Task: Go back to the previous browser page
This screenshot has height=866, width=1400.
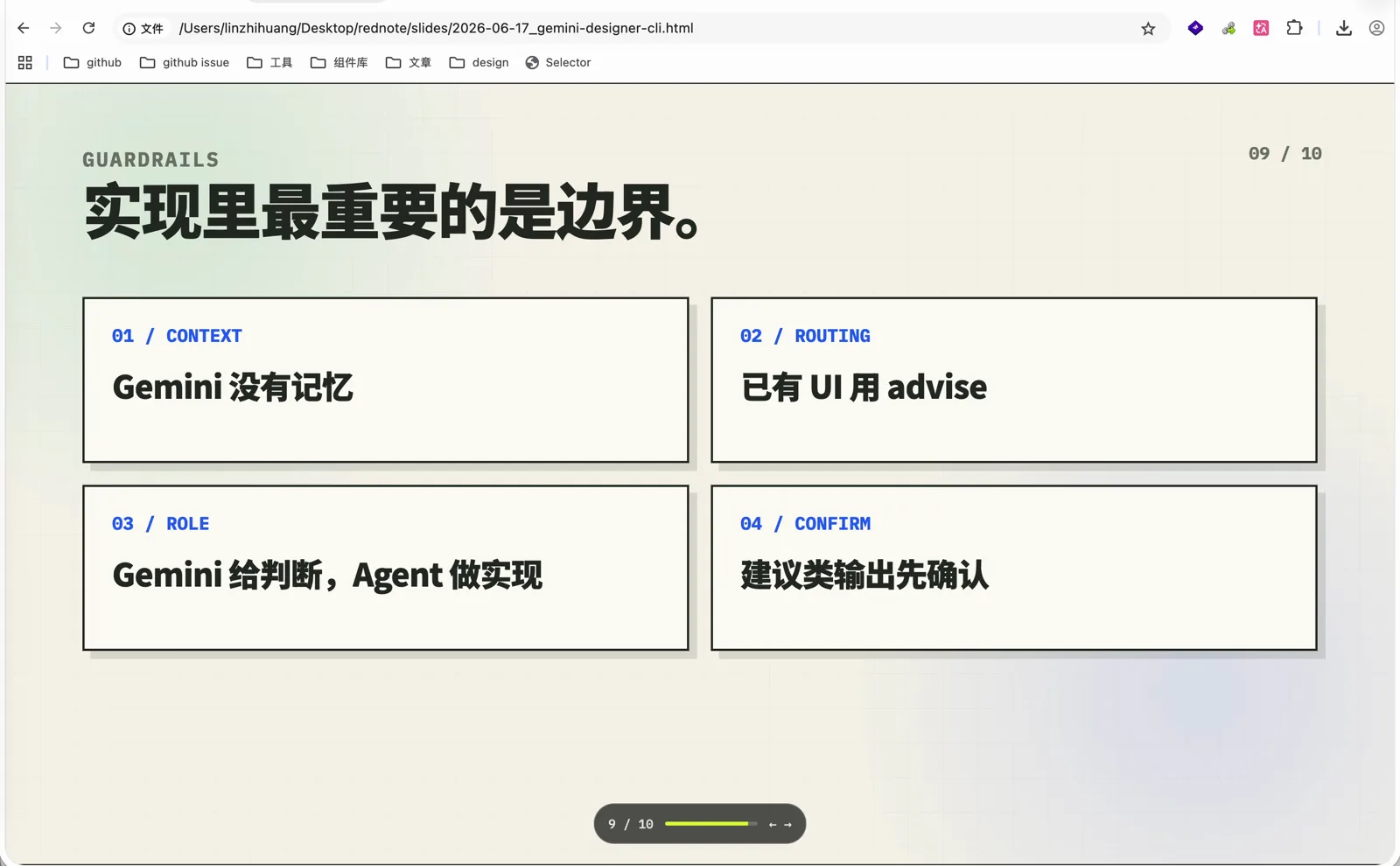Action: tap(24, 28)
